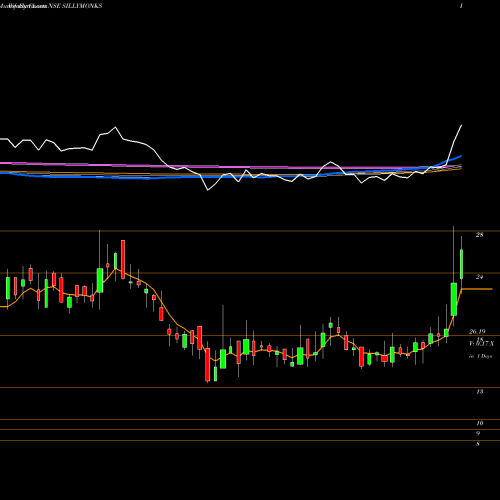Image resolution: width=500 pixels, height=500 pixels.
Task: Click the "9" price axis label
Action: click(478, 434)
